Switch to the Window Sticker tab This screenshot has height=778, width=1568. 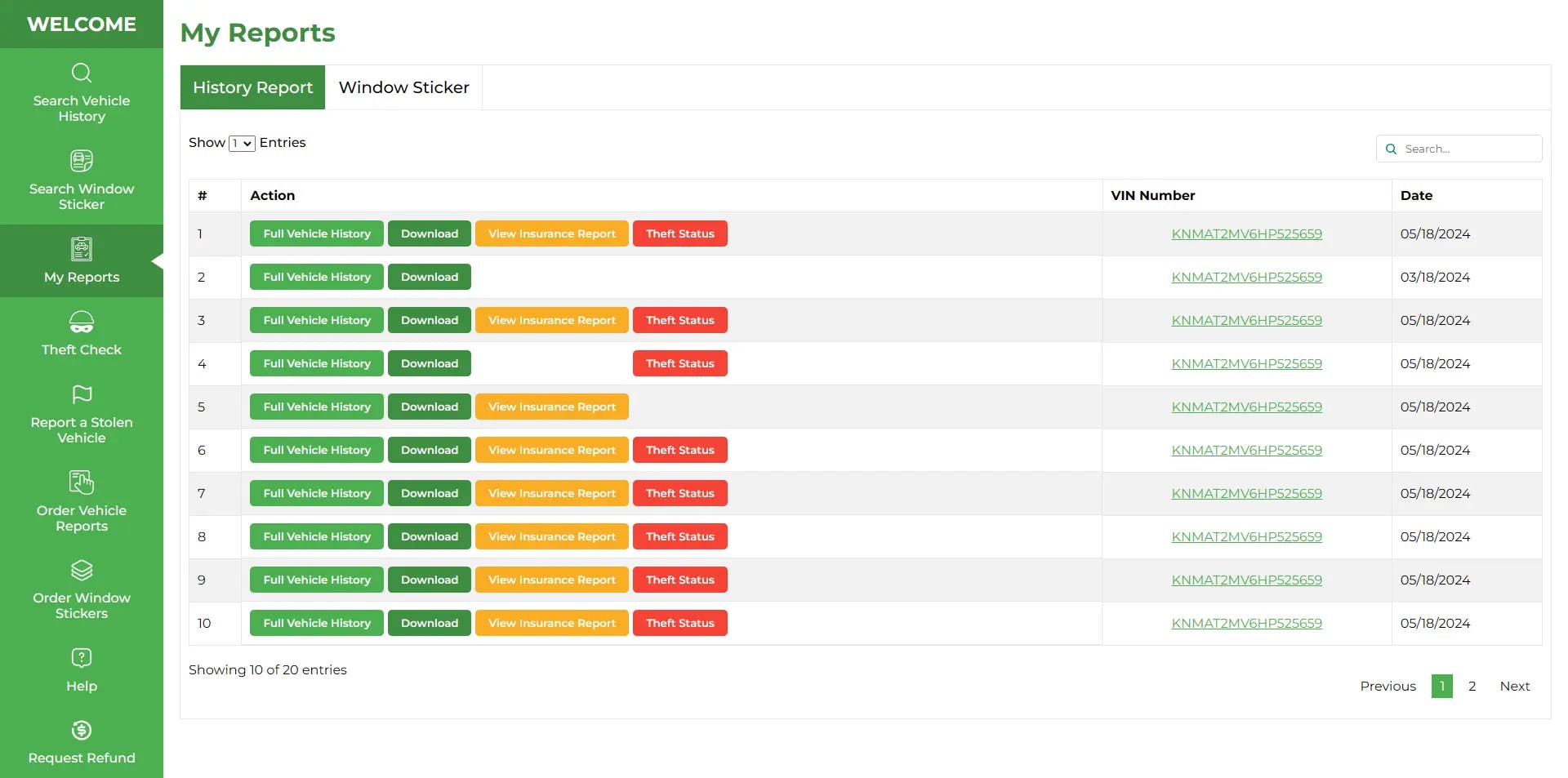pyautogui.click(x=403, y=87)
